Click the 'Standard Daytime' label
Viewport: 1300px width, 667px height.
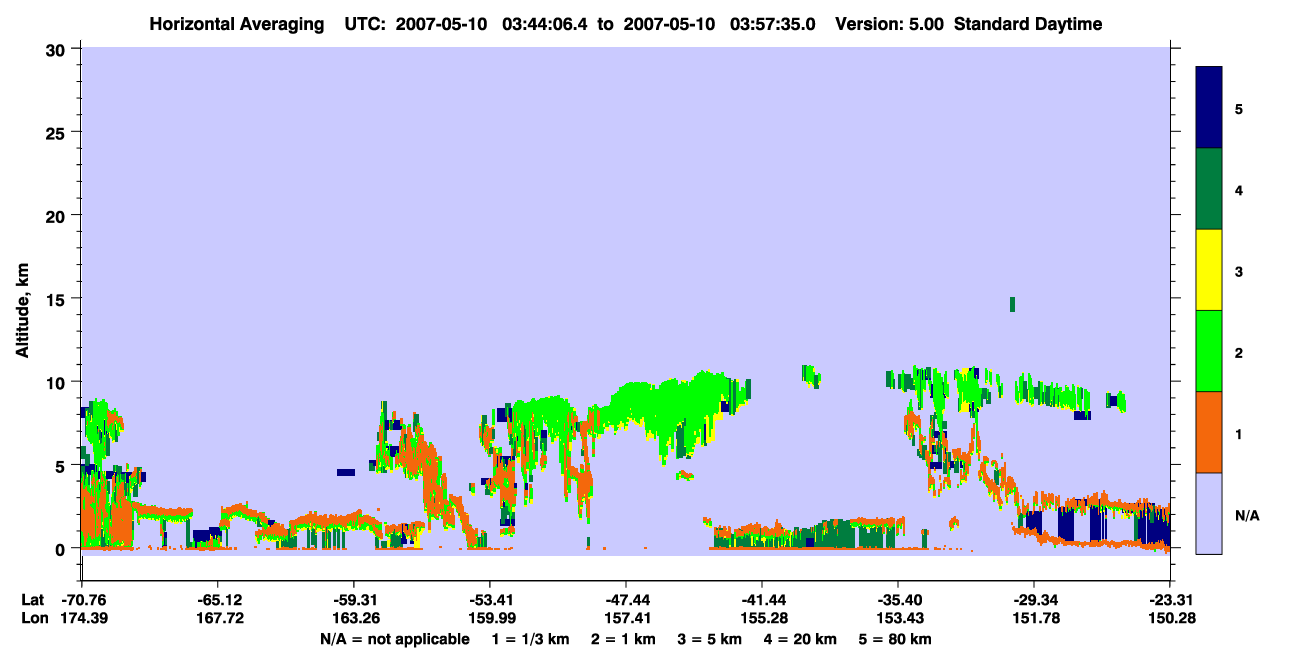pyautogui.click(x=1028, y=24)
